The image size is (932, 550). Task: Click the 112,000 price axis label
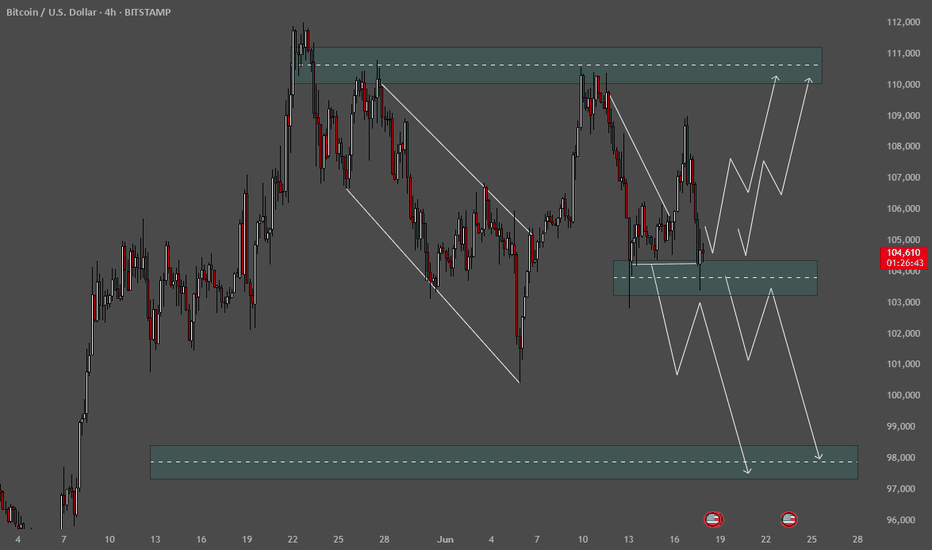[x=903, y=22]
